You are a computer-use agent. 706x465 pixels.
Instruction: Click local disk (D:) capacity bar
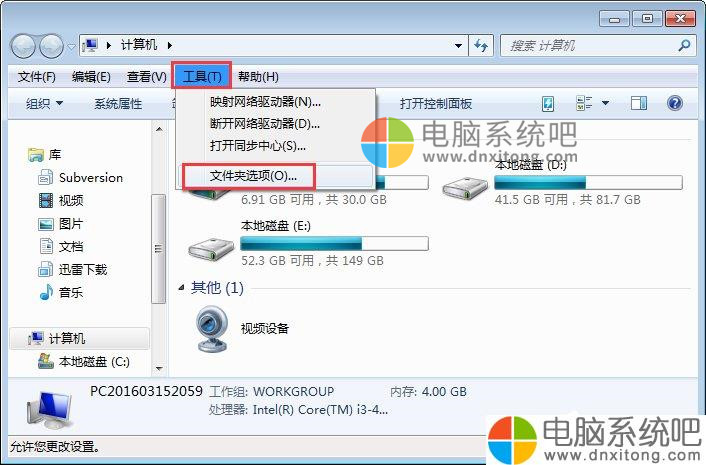point(588,182)
